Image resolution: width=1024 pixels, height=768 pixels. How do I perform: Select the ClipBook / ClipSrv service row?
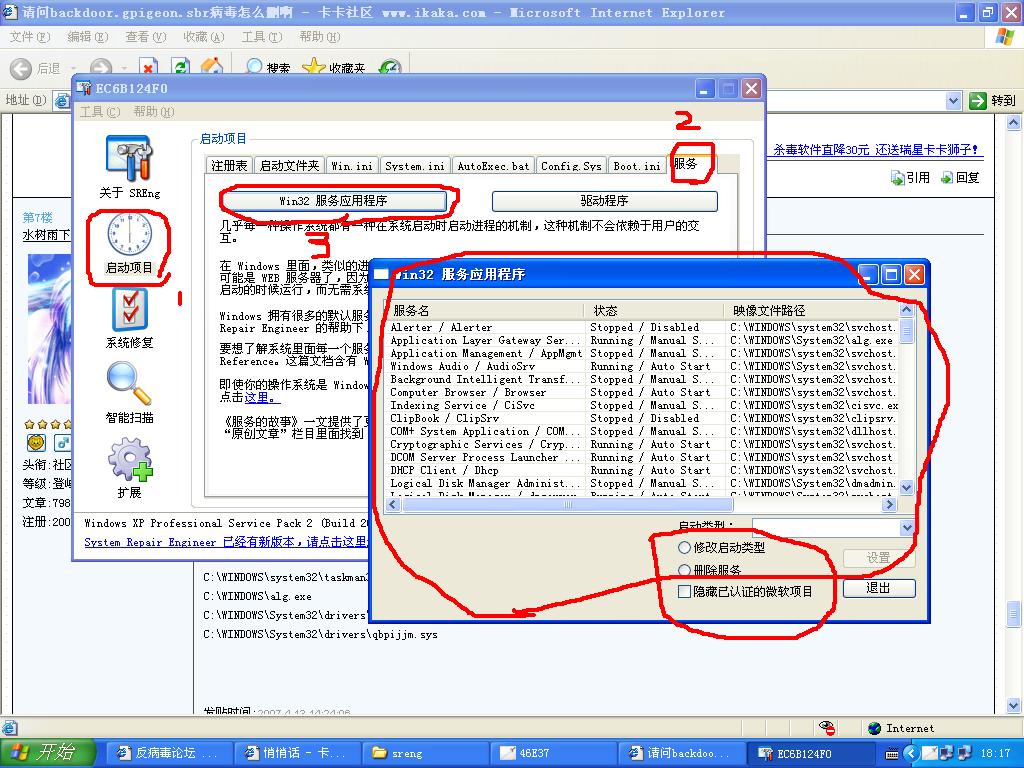click(643, 419)
